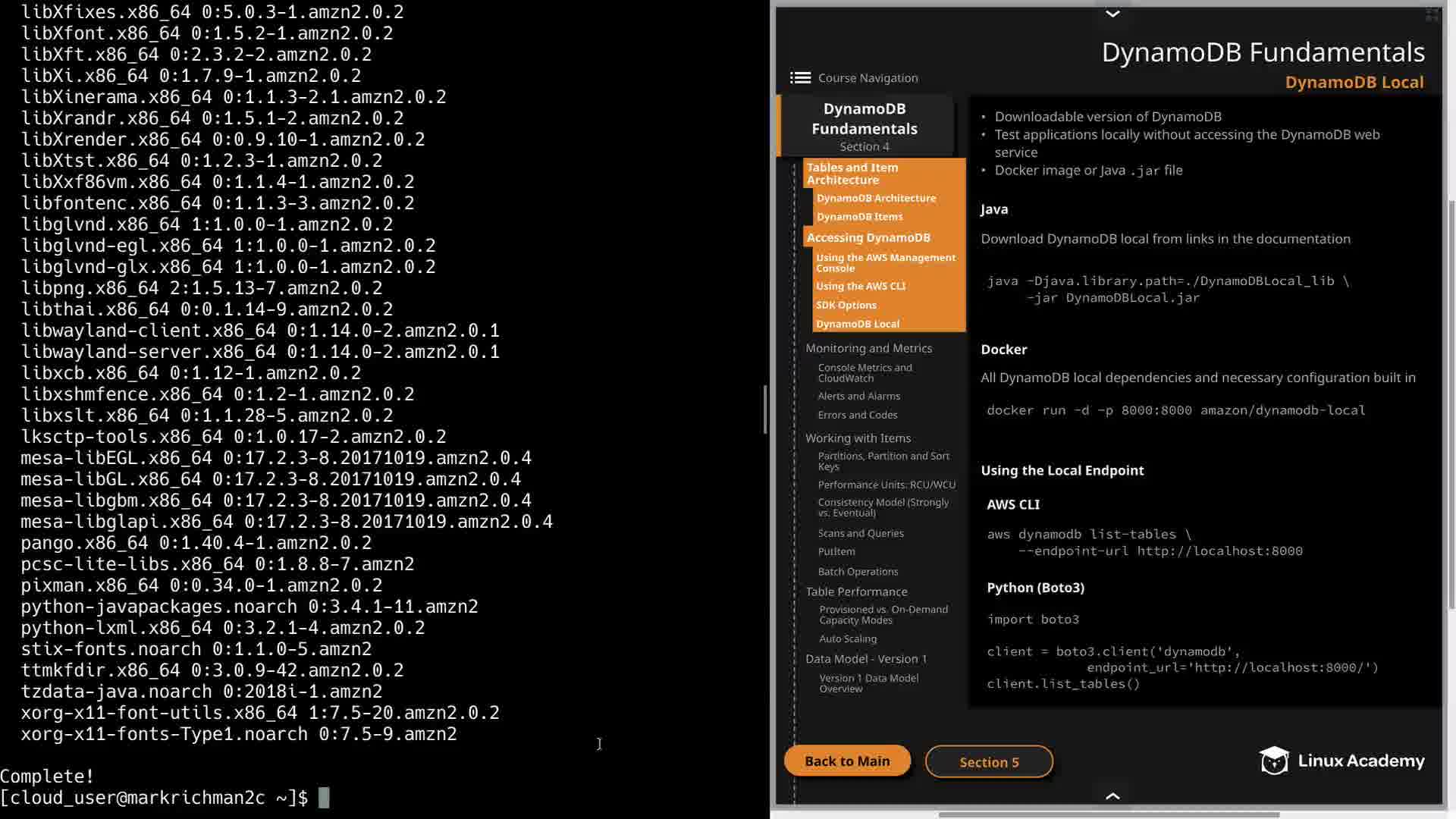Click the top collapse chevron arrow
The image size is (1456, 819).
1112,14
